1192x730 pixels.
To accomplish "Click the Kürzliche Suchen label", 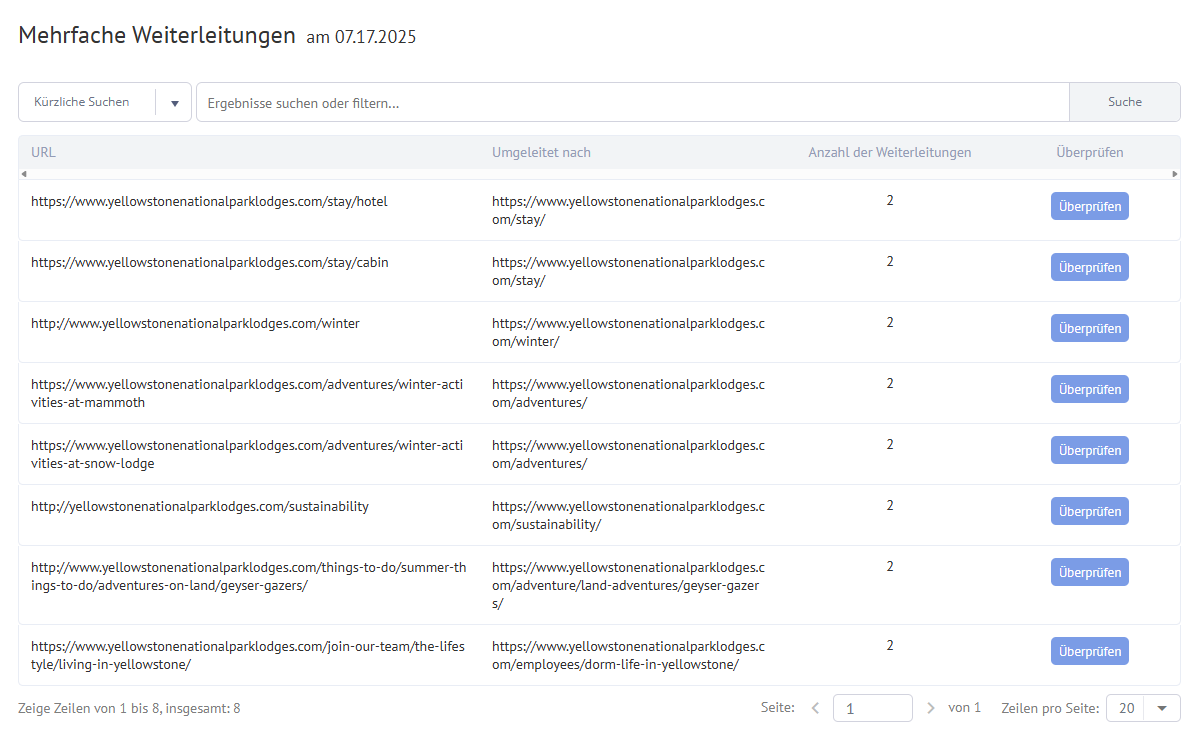I will click(x=81, y=102).
